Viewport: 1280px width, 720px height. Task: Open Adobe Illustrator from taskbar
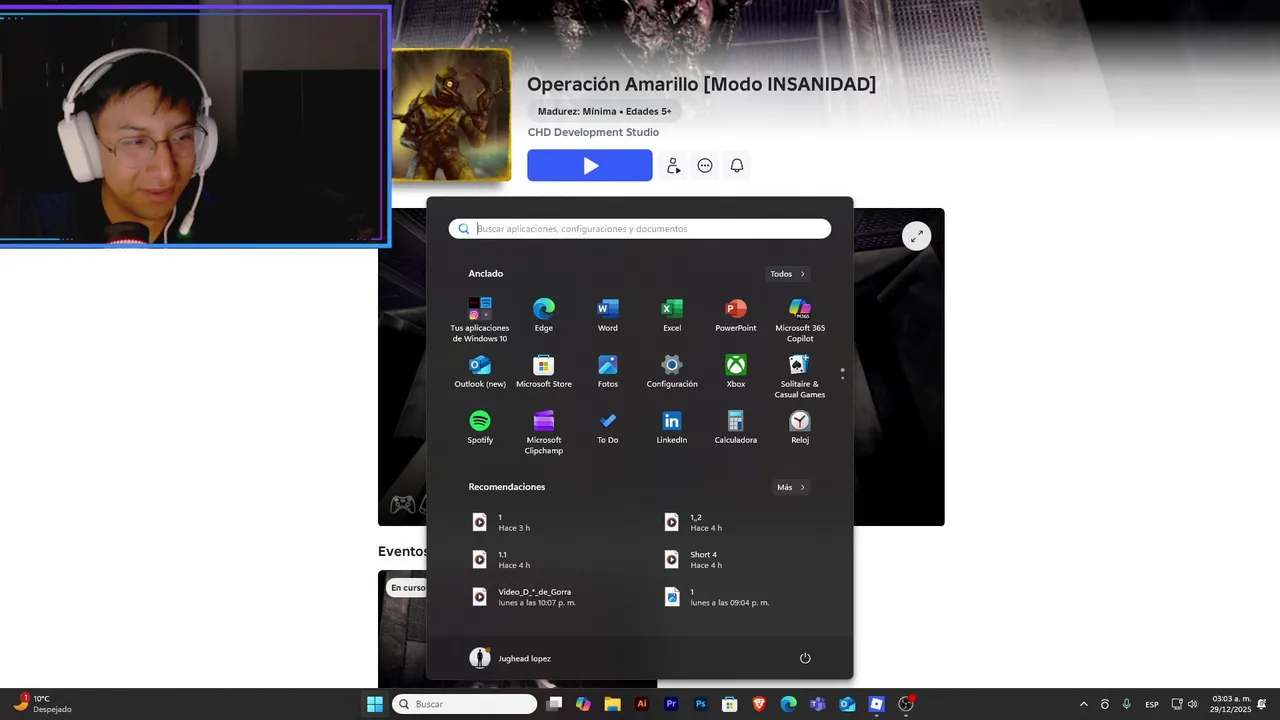pyautogui.click(x=642, y=704)
